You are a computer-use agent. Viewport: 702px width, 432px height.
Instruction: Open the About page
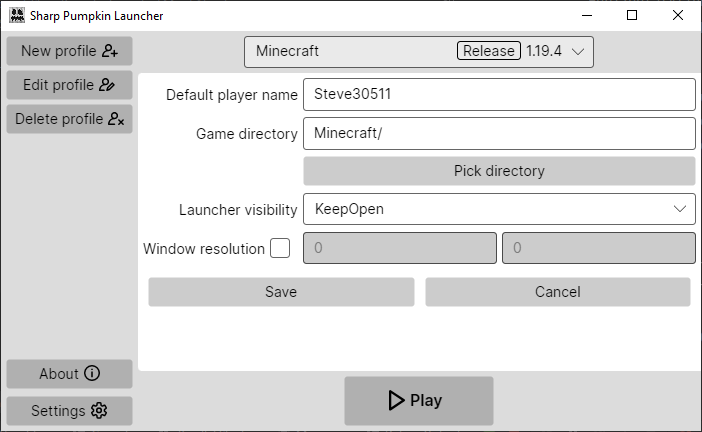[69, 374]
